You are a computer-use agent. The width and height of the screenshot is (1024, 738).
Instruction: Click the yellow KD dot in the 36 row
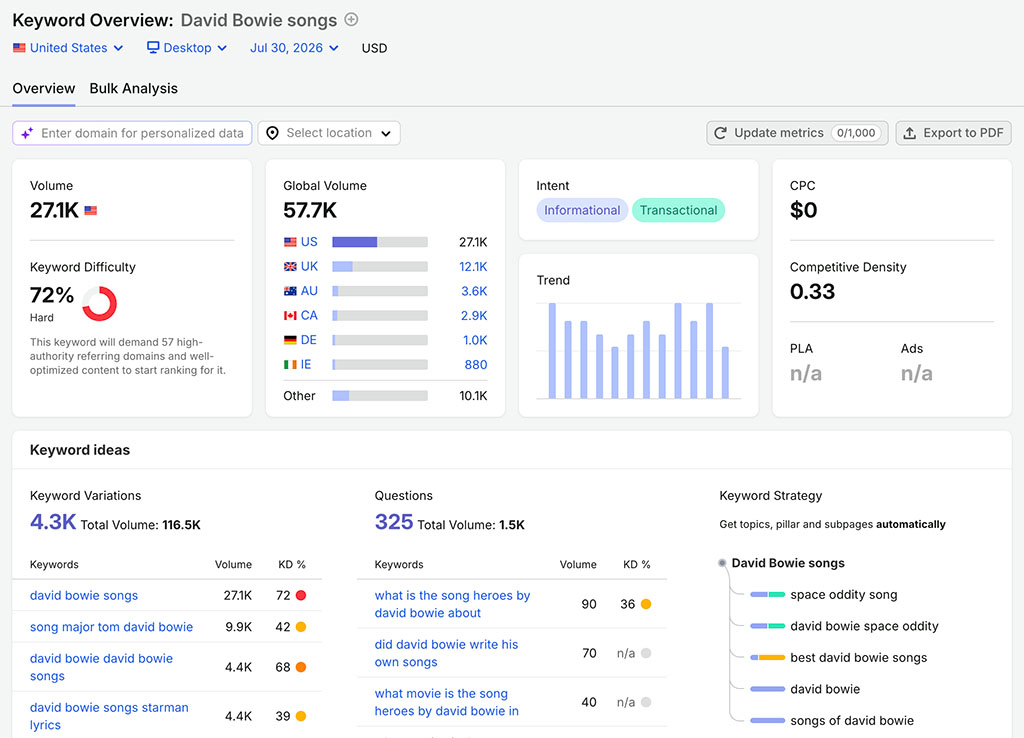646,604
